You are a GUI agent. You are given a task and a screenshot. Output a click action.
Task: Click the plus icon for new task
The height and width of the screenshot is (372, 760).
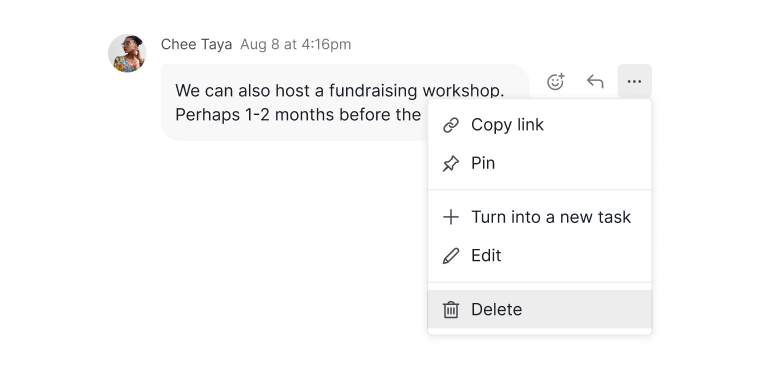451,217
